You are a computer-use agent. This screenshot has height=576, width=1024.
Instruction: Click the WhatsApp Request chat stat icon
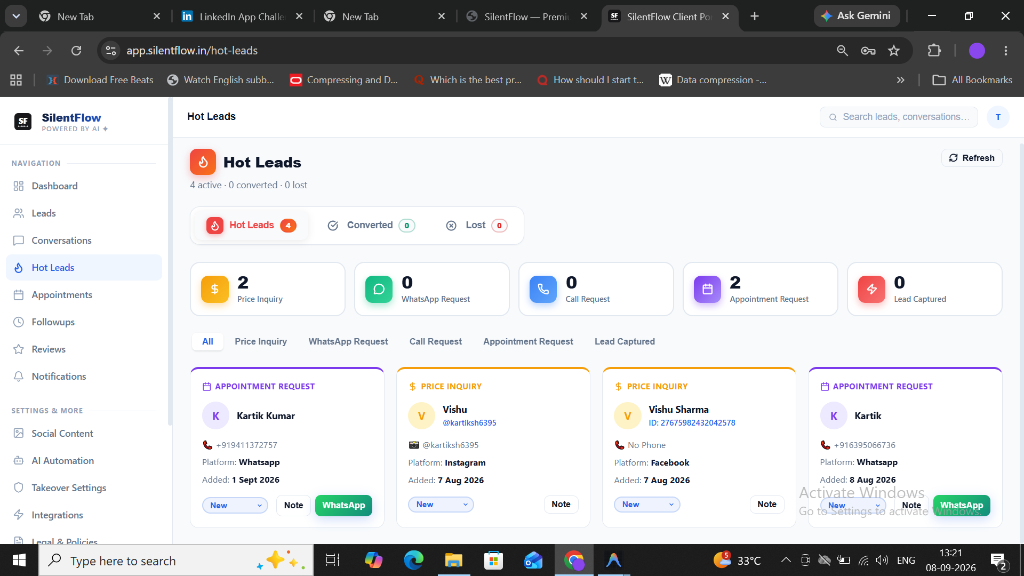tap(379, 289)
